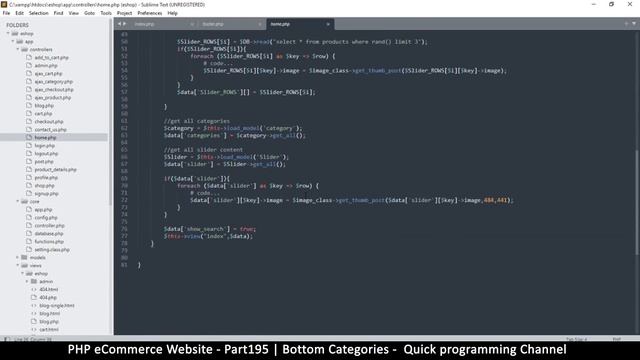This screenshot has height=360, width=640.
Task: Click the ajax_product.php file icon
Action: 29,98
